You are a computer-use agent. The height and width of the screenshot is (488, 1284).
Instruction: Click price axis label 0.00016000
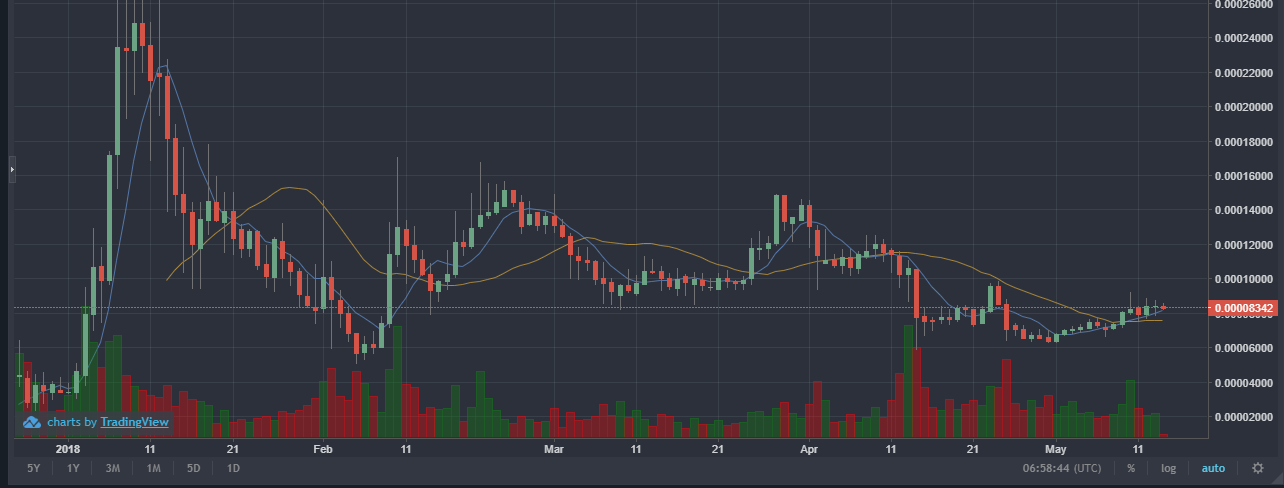pos(1242,175)
